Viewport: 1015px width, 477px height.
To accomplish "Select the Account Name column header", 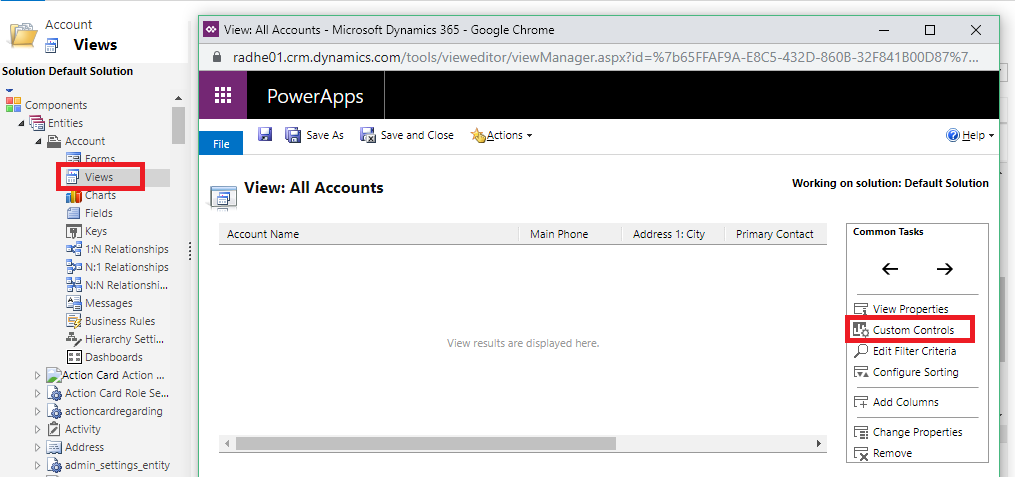I will point(369,234).
